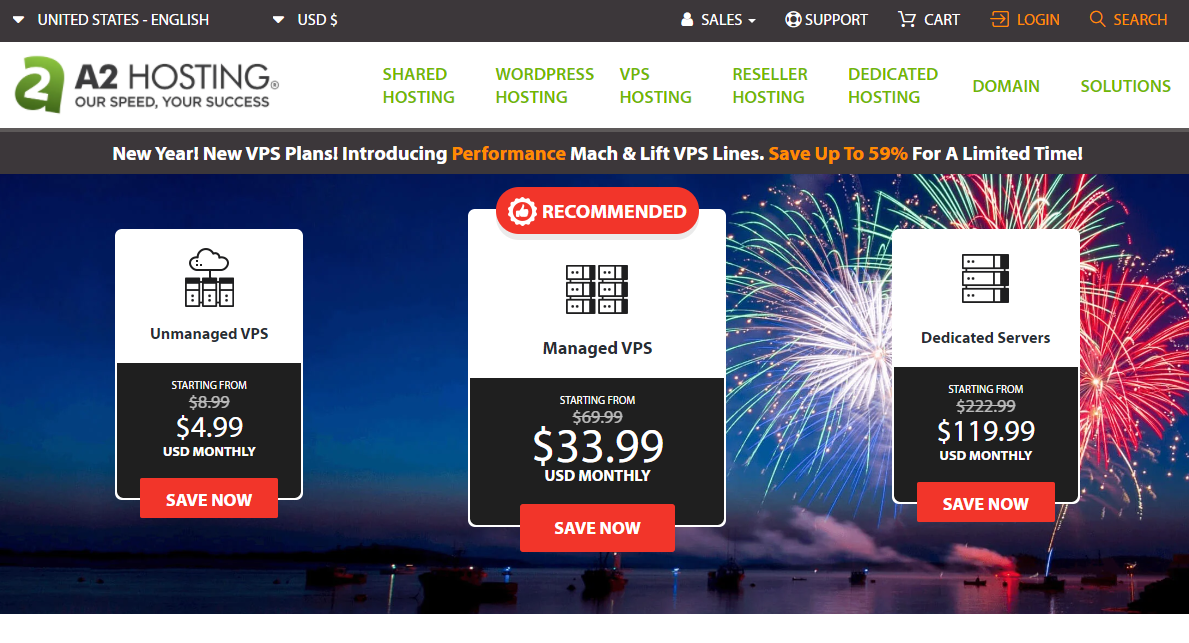The width and height of the screenshot is (1189, 643).
Task: Select the Domain menu item
Action: tap(1005, 86)
